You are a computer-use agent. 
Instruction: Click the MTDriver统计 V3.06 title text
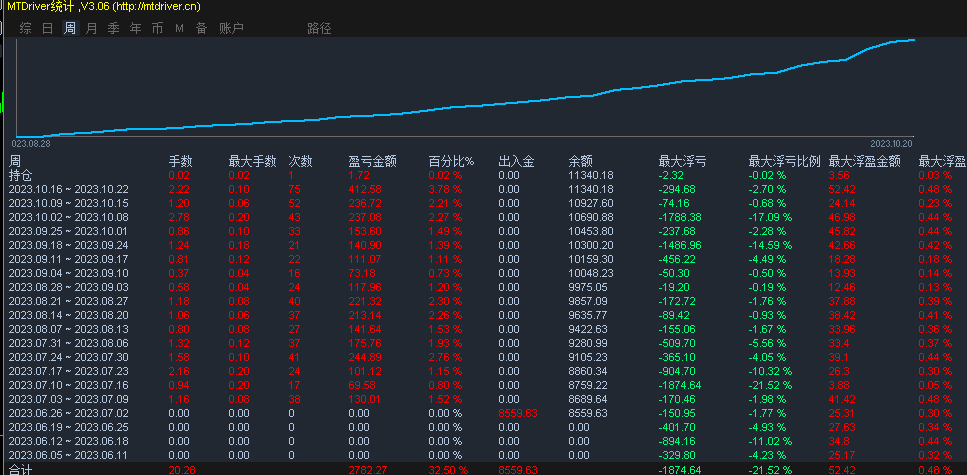104,6
